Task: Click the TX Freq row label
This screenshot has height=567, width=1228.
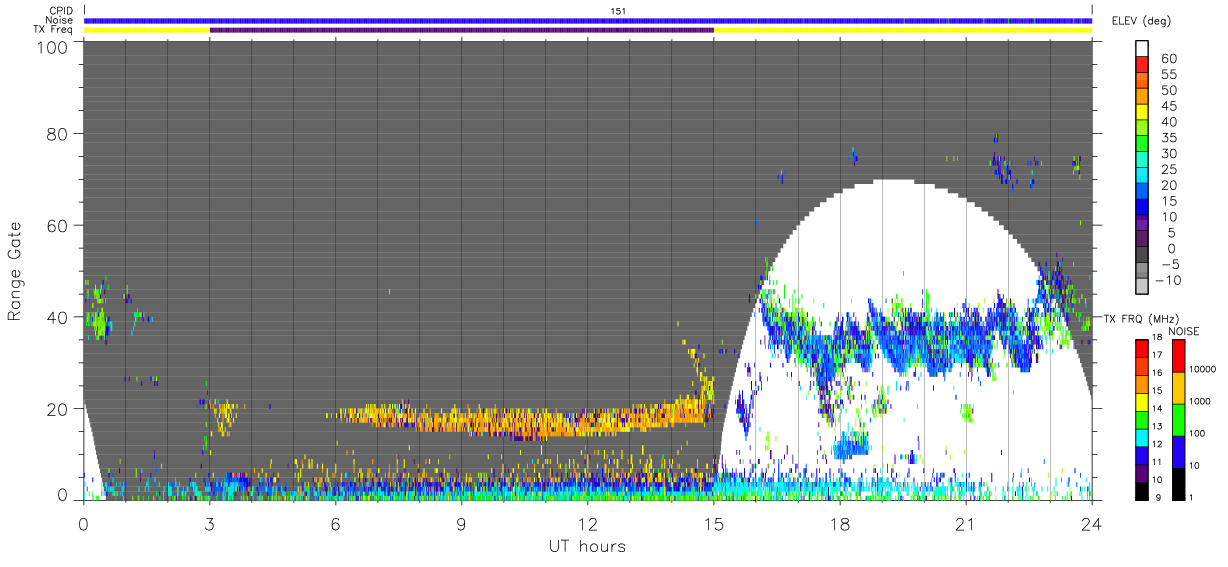Action: [54, 30]
